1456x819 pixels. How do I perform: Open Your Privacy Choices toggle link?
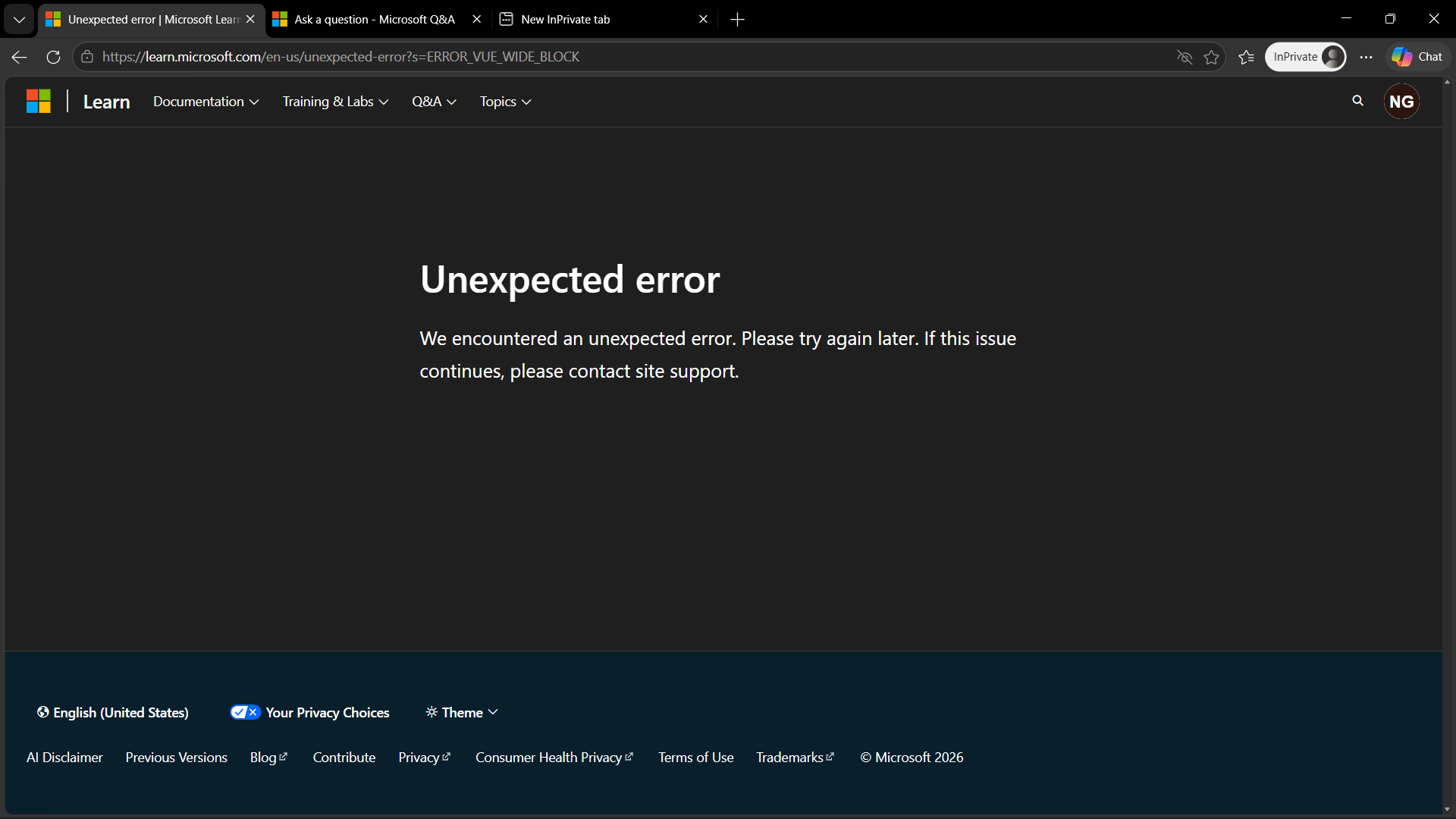309,712
